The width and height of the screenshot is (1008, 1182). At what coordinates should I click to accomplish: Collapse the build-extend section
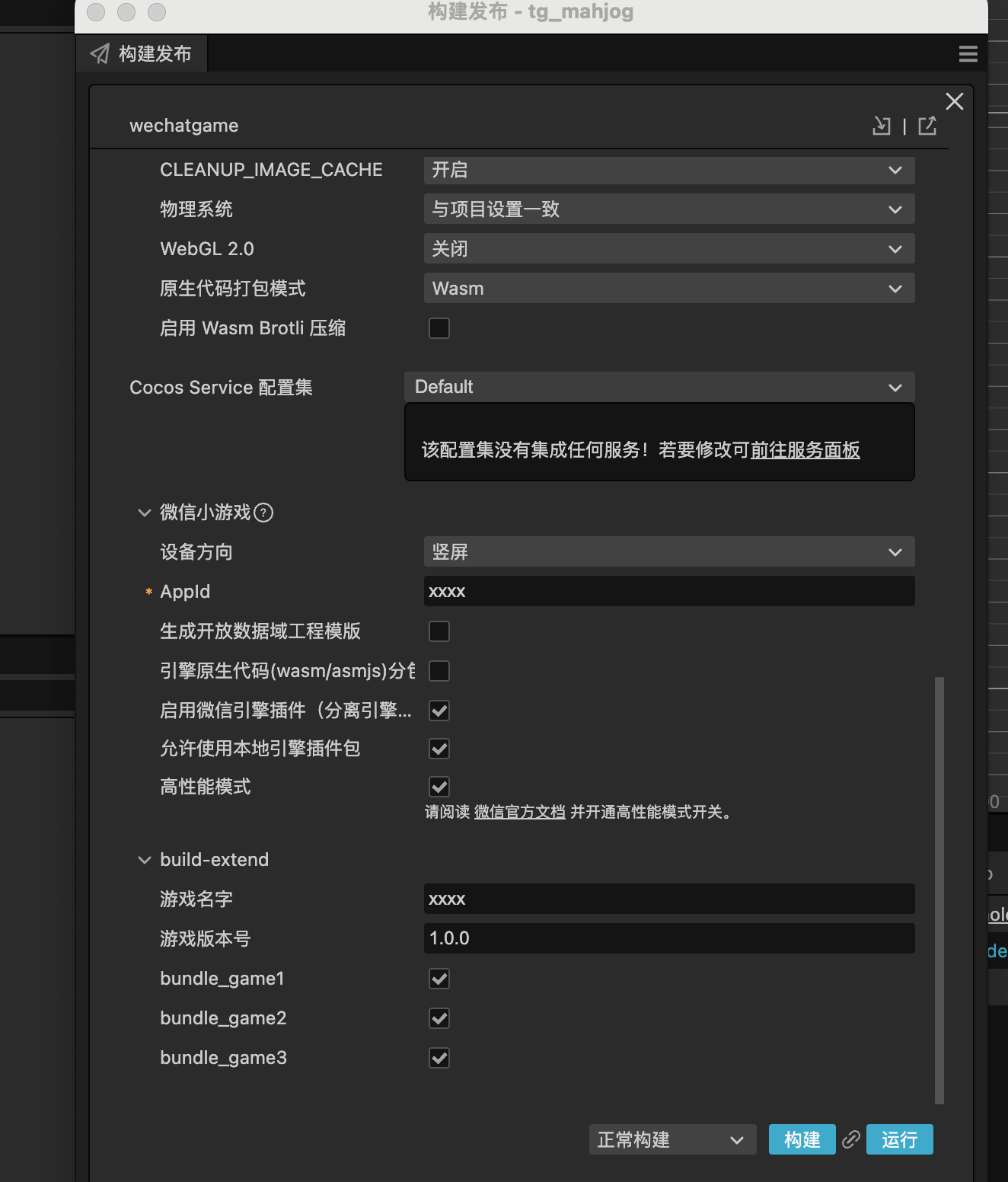[144, 860]
